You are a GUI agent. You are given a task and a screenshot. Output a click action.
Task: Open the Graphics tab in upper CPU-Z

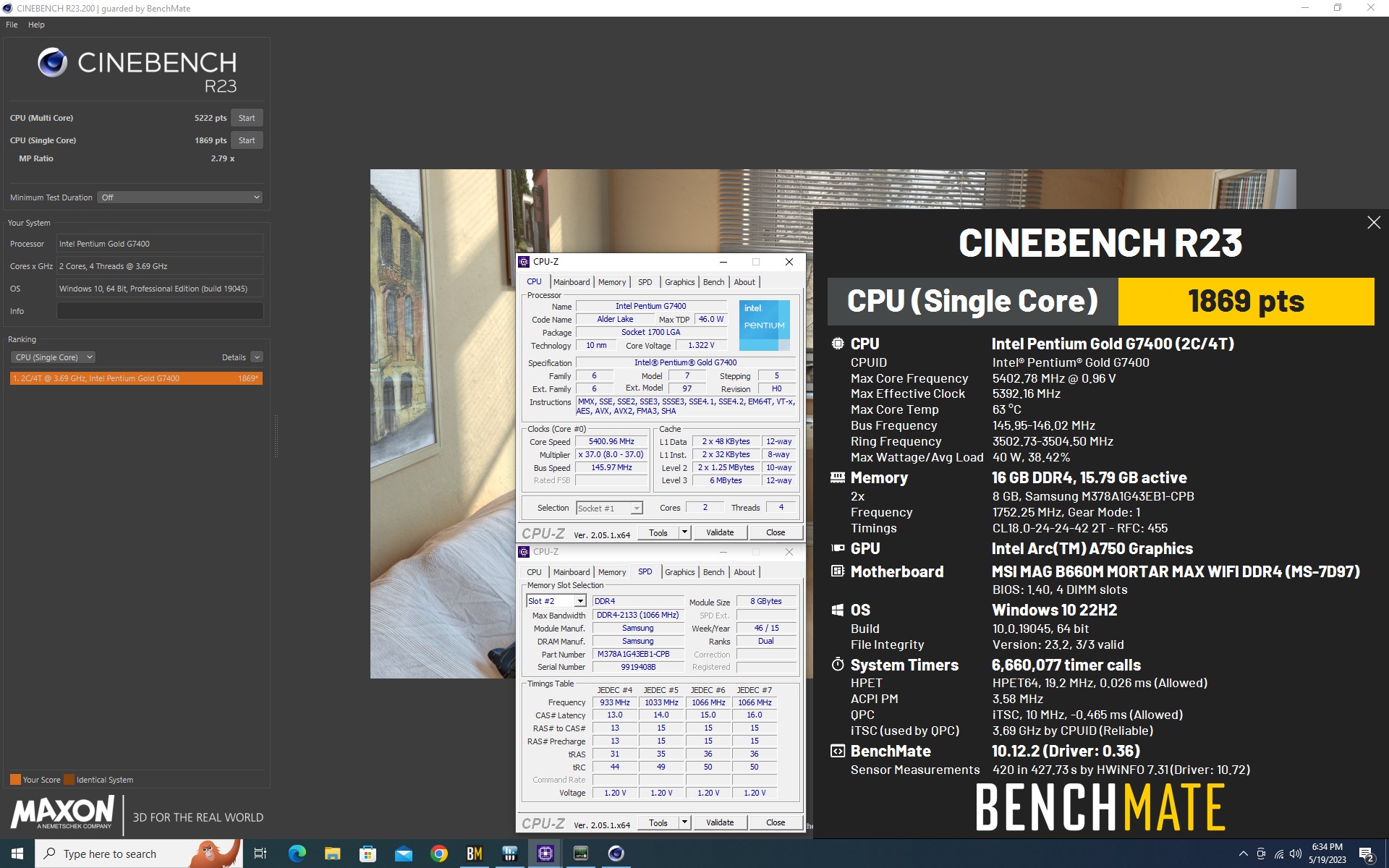679,282
